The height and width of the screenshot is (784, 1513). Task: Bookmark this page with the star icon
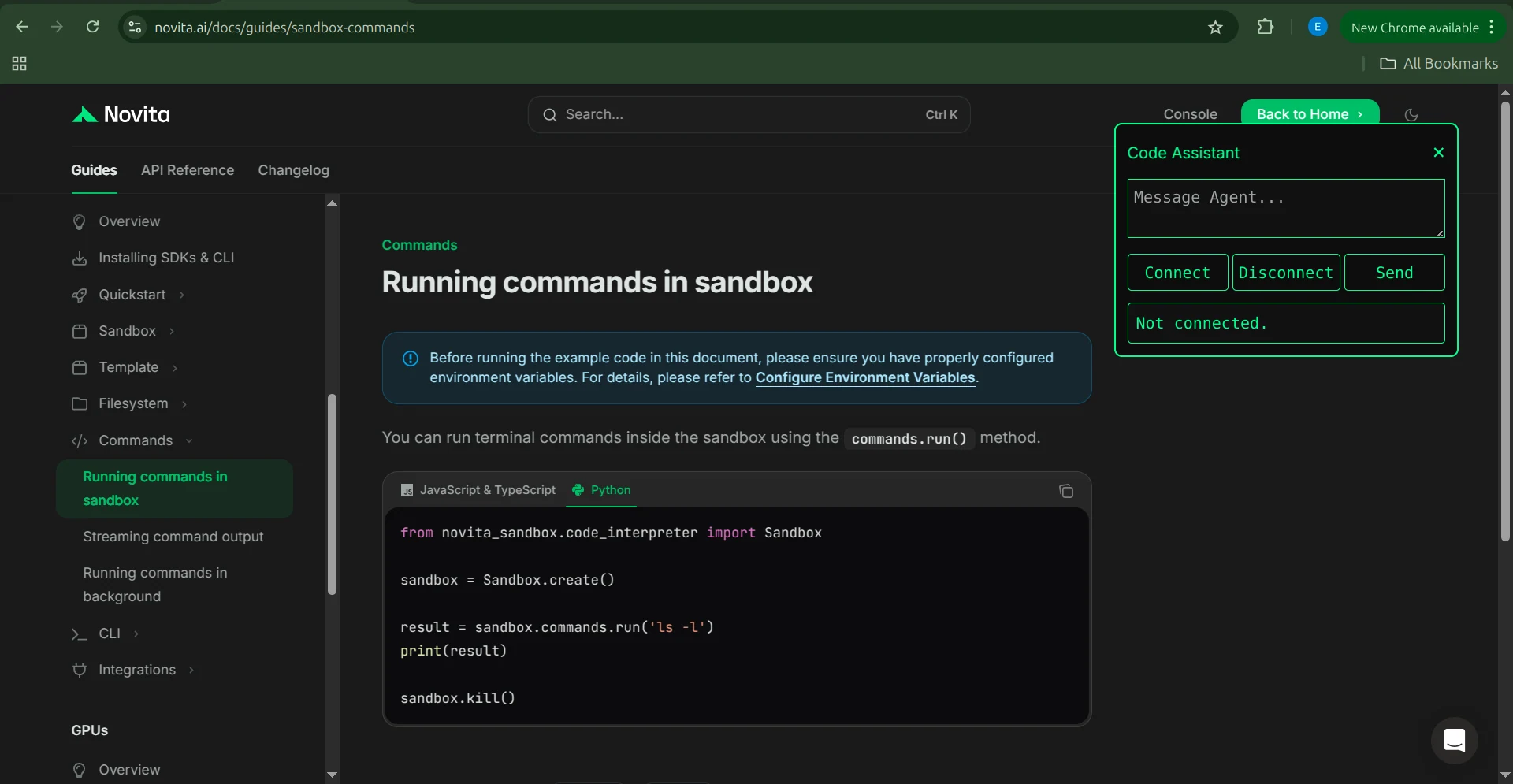(1215, 28)
